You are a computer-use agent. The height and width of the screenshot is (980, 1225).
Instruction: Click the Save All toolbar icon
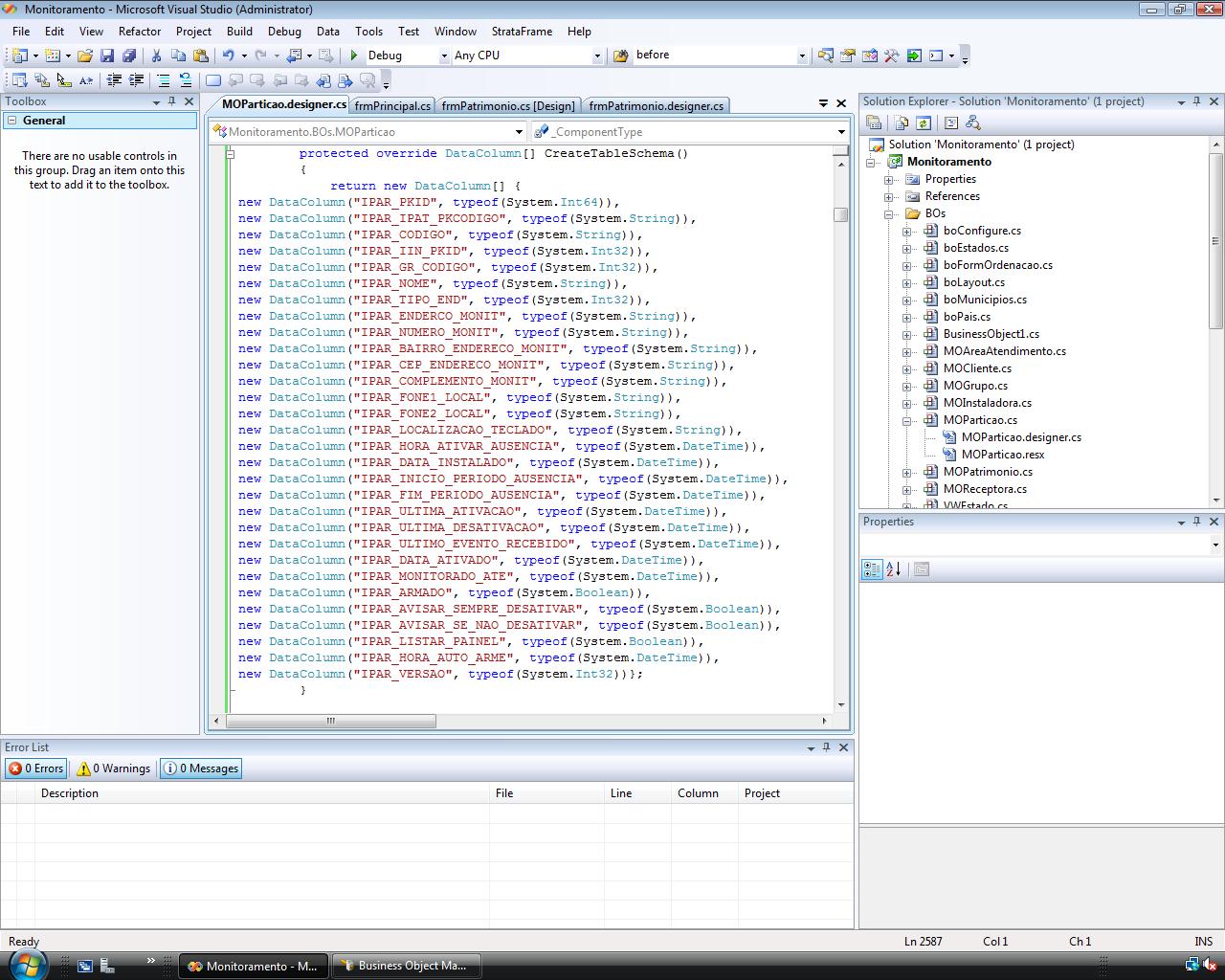point(129,56)
